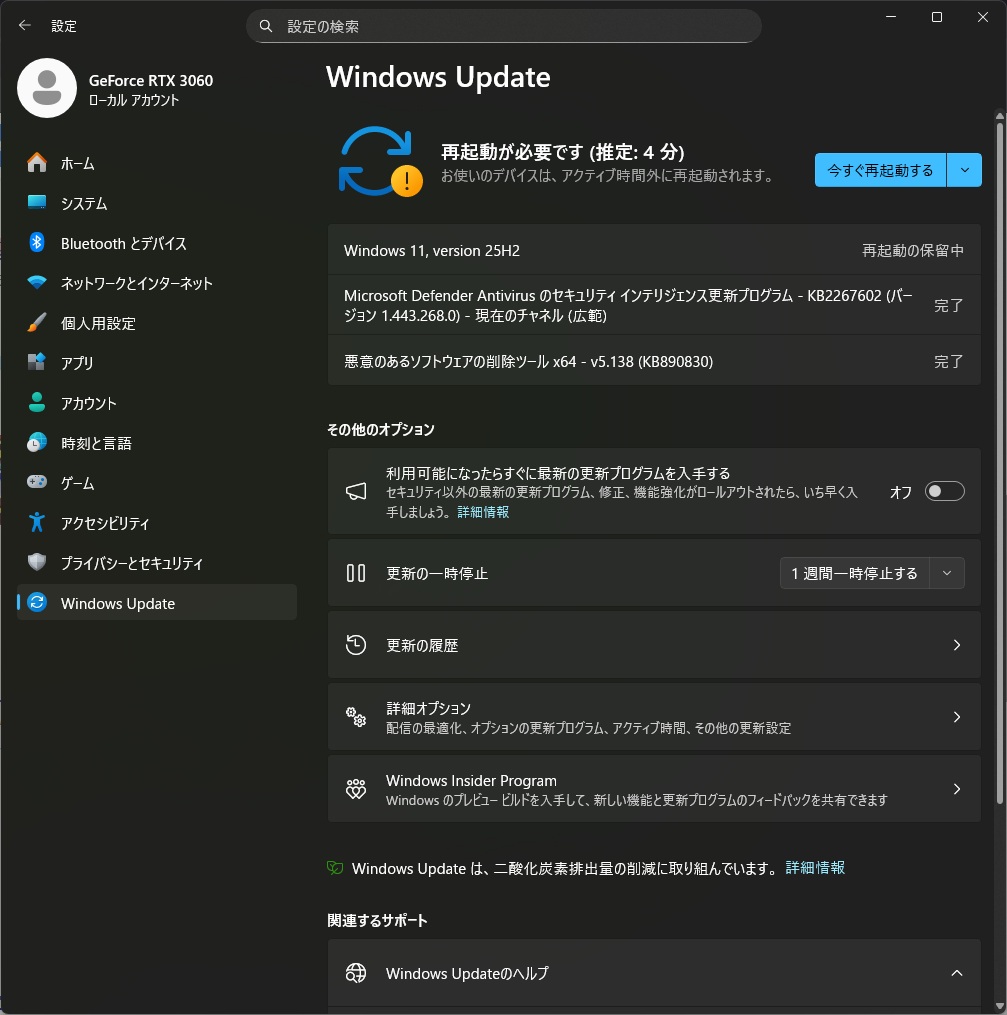Click the 時刻と言語 clock globe icon
1007x1015 pixels.
click(37, 442)
